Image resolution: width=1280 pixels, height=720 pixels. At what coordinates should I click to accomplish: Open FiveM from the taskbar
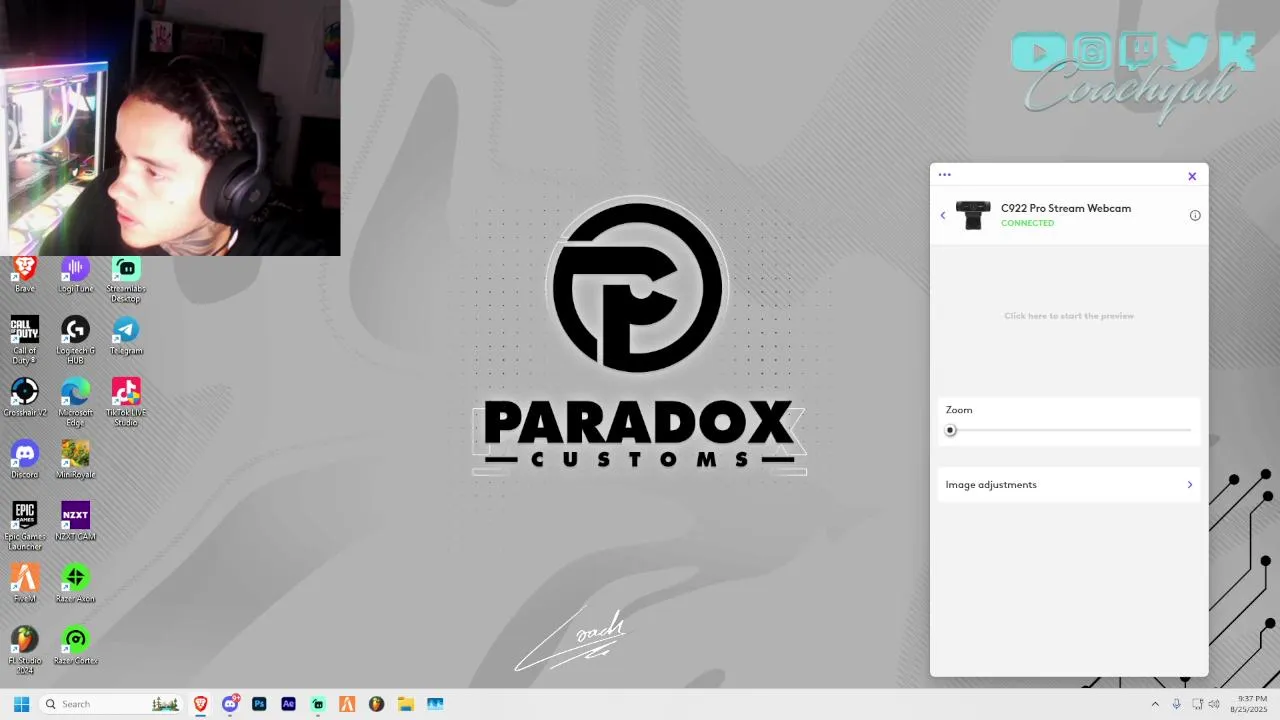[x=347, y=704]
